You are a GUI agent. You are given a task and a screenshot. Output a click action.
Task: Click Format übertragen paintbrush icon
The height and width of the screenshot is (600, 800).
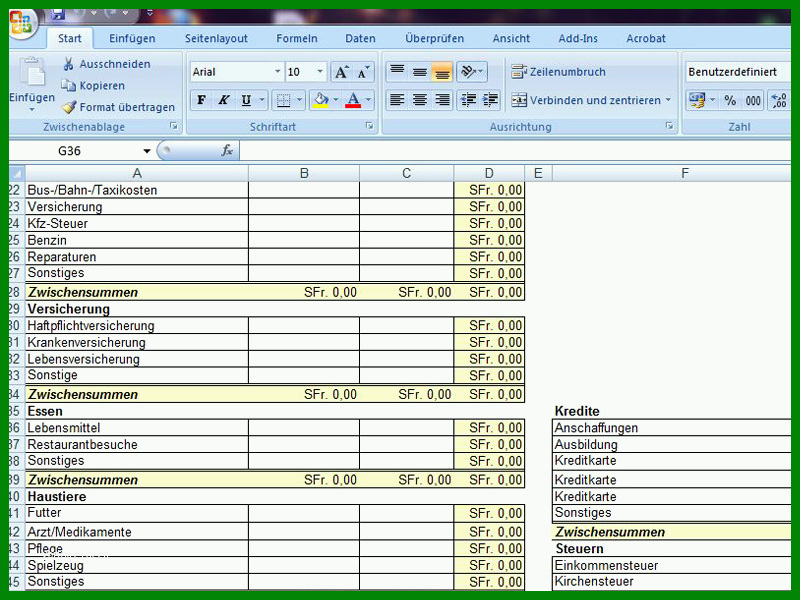tap(69, 107)
